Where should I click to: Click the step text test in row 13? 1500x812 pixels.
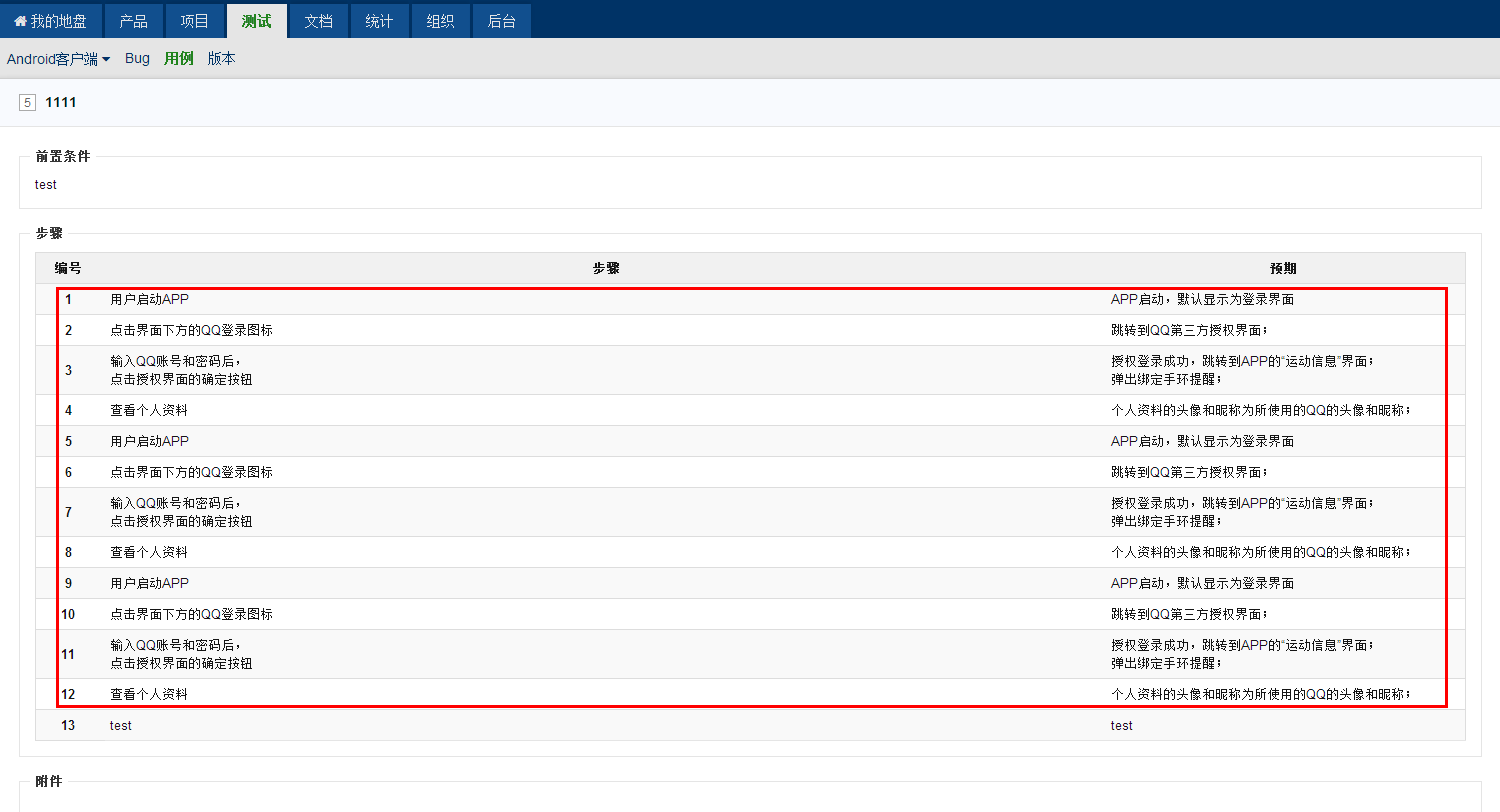[x=121, y=725]
